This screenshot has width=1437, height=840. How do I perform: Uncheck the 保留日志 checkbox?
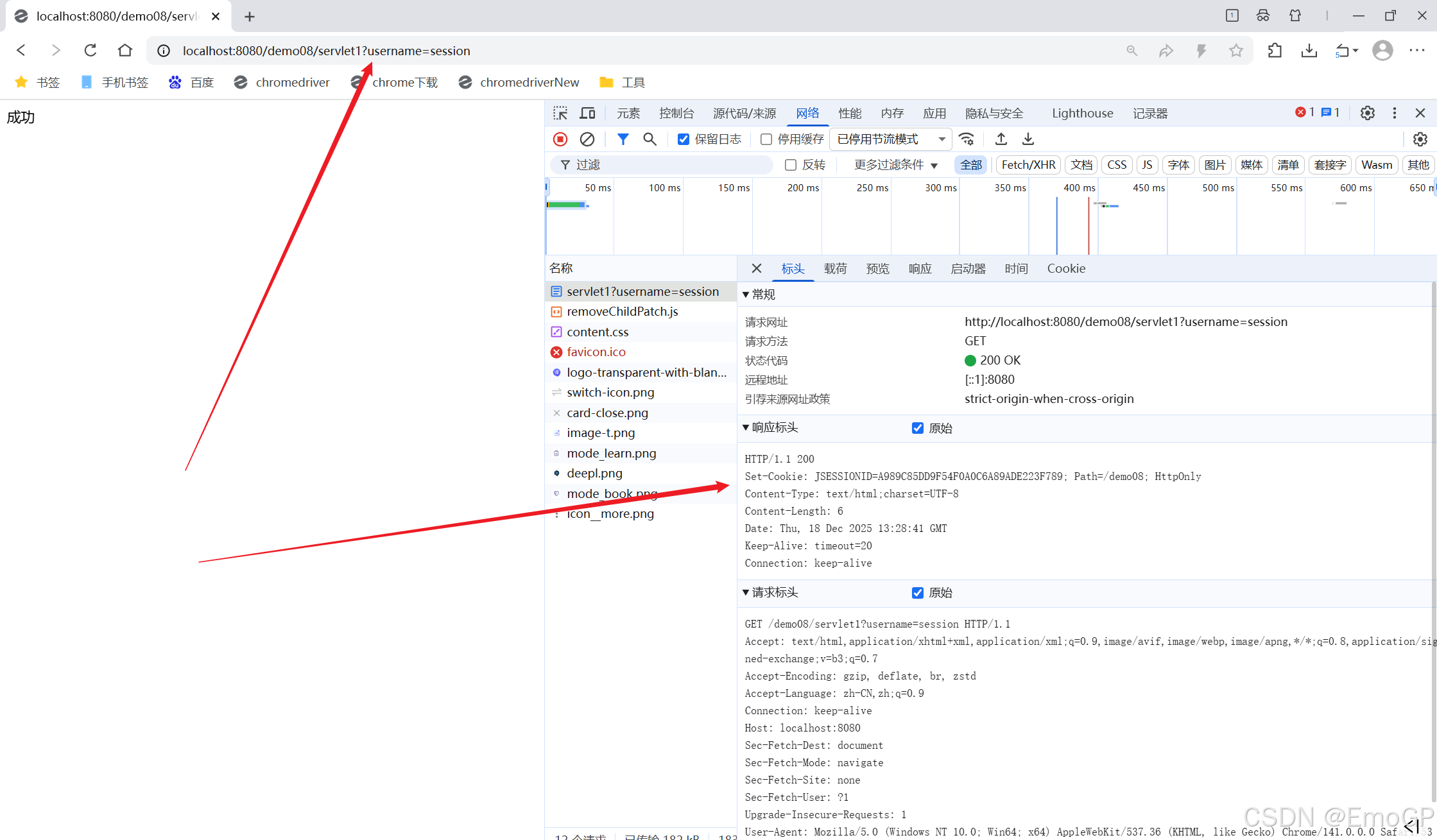tap(684, 139)
